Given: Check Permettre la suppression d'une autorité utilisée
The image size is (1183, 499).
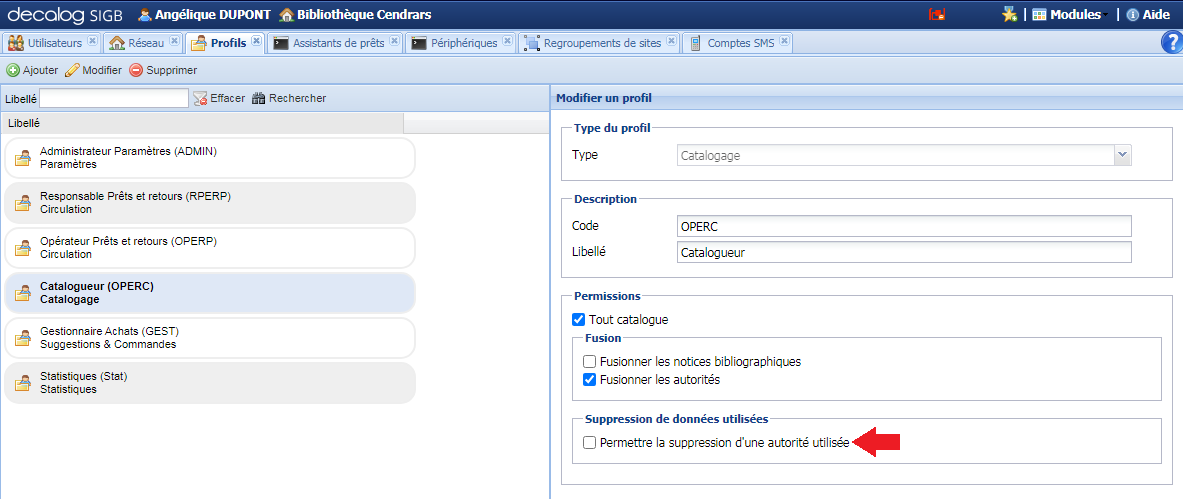Looking at the screenshot, I should (590, 443).
